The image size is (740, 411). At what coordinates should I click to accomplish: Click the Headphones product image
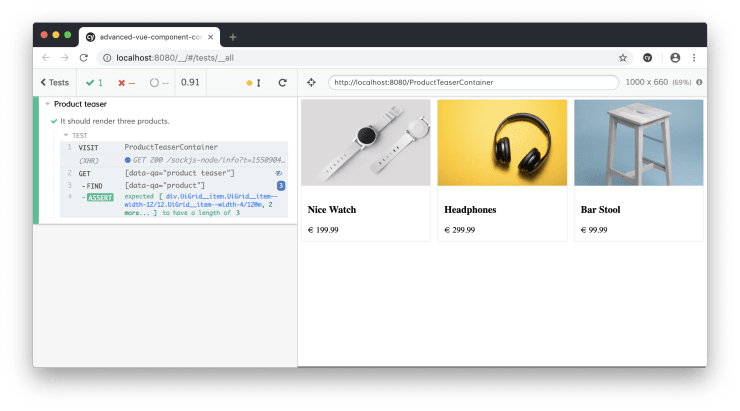pyautogui.click(x=502, y=142)
